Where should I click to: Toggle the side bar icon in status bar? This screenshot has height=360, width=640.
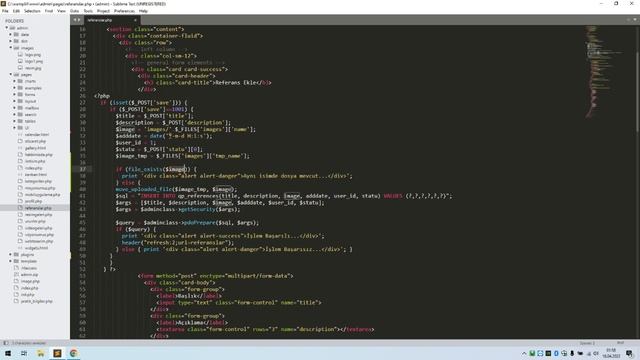point(6,343)
